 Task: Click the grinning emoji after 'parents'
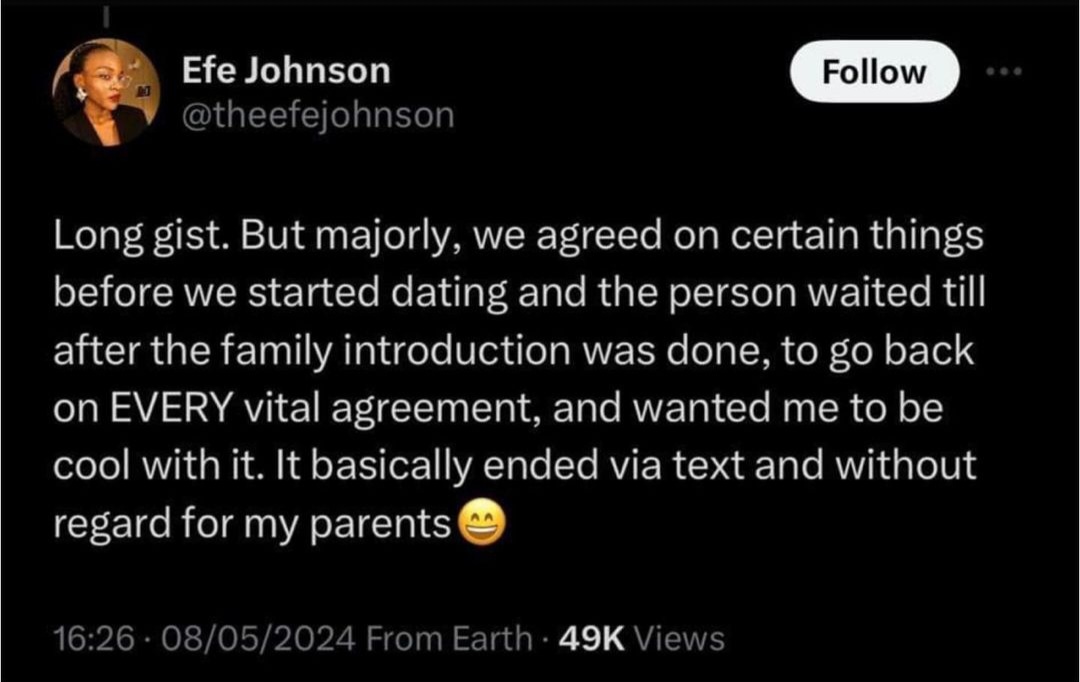pos(481,523)
